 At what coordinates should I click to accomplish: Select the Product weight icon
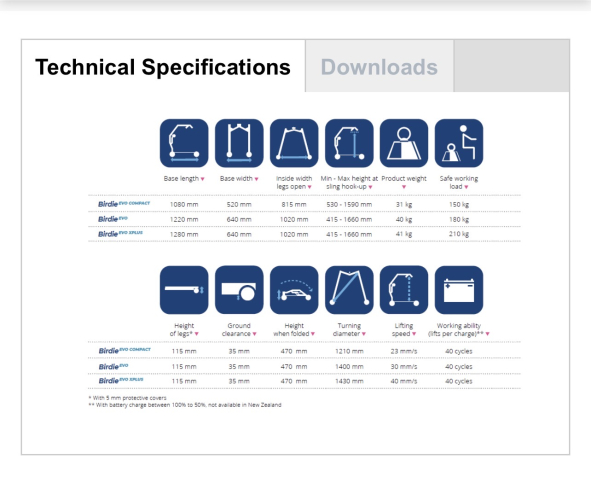pos(404,143)
